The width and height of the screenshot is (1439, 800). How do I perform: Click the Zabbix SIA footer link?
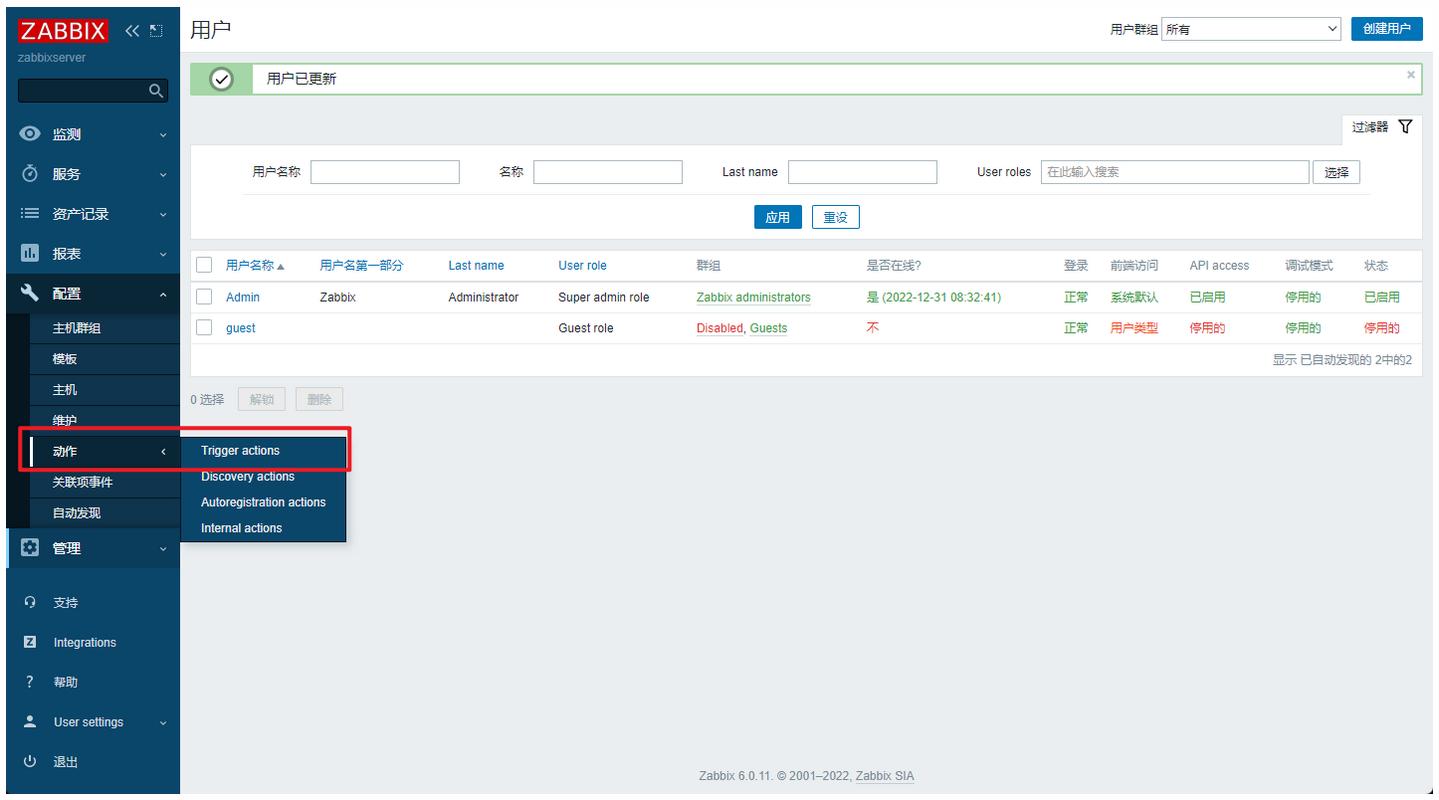click(885, 776)
